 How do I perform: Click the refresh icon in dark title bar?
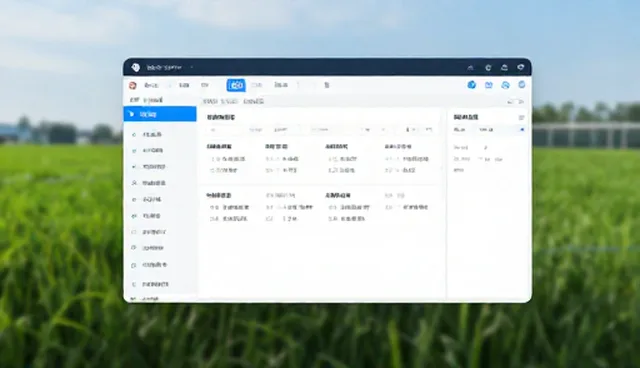488,68
